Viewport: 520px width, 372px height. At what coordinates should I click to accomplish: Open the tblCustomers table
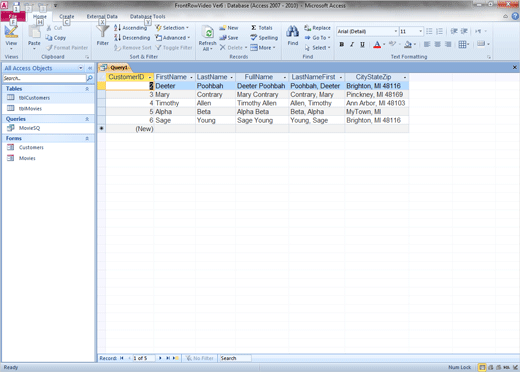click(x=34, y=98)
